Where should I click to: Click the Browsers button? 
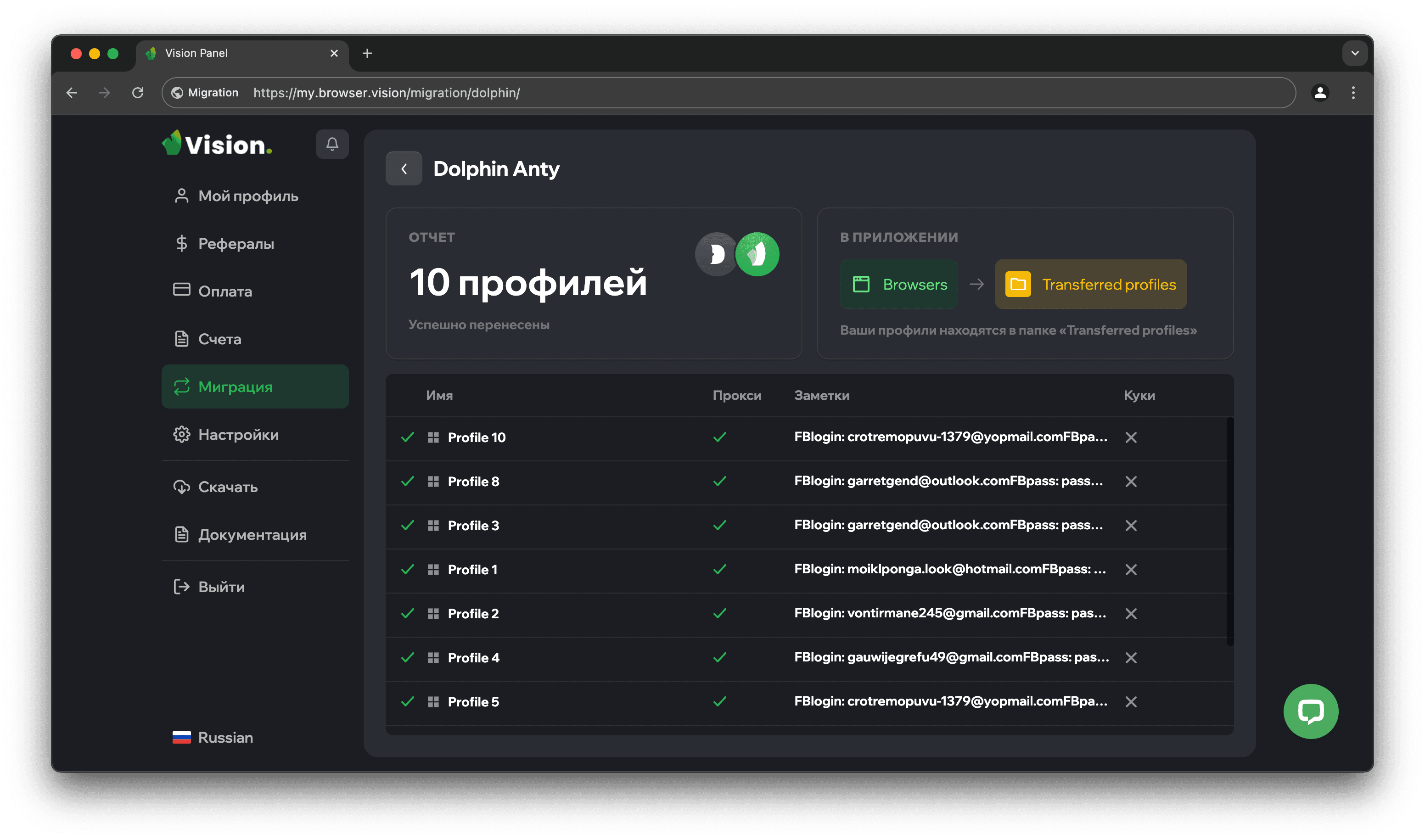pos(898,284)
